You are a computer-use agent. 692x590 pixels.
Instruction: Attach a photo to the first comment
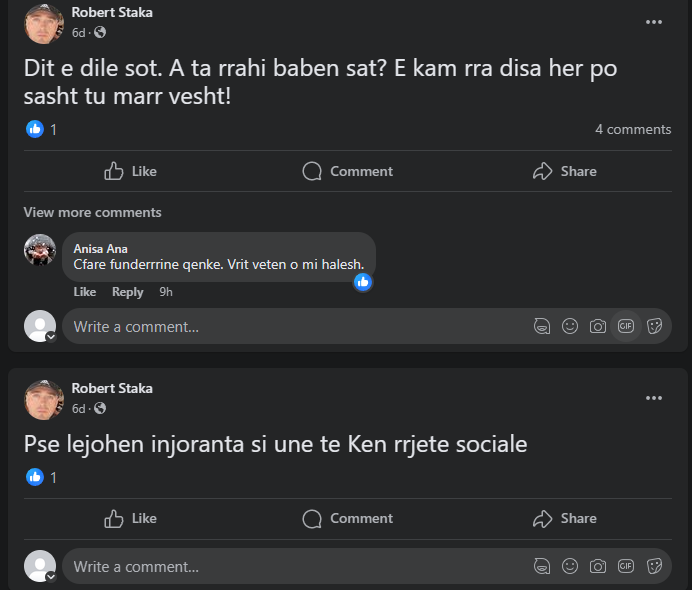point(598,326)
